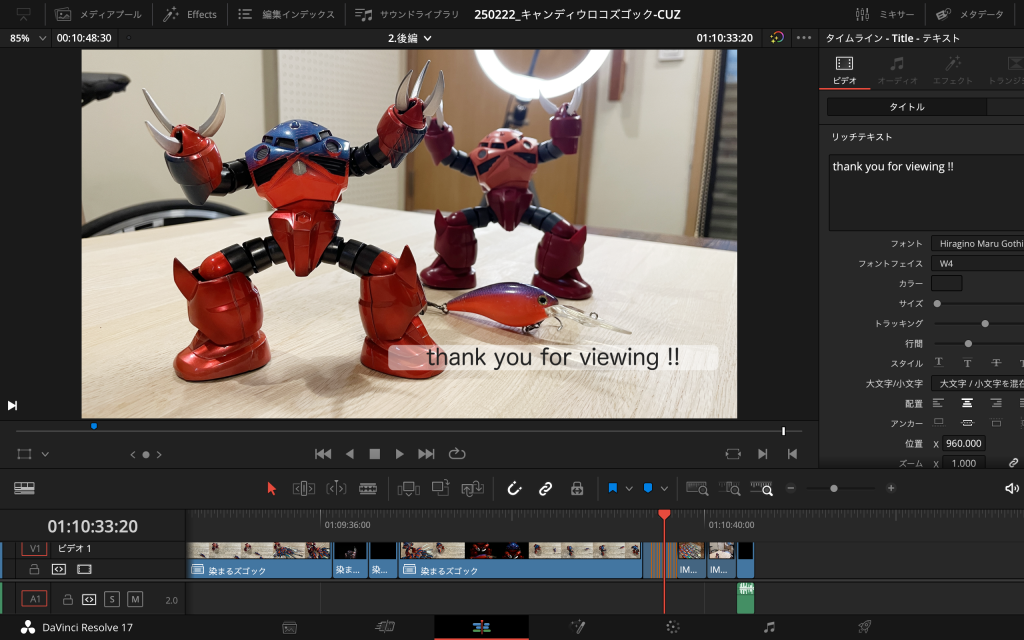Expand the 2.後編 timeline name dropdown
The height and width of the screenshot is (640, 1024).
(410, 38)
